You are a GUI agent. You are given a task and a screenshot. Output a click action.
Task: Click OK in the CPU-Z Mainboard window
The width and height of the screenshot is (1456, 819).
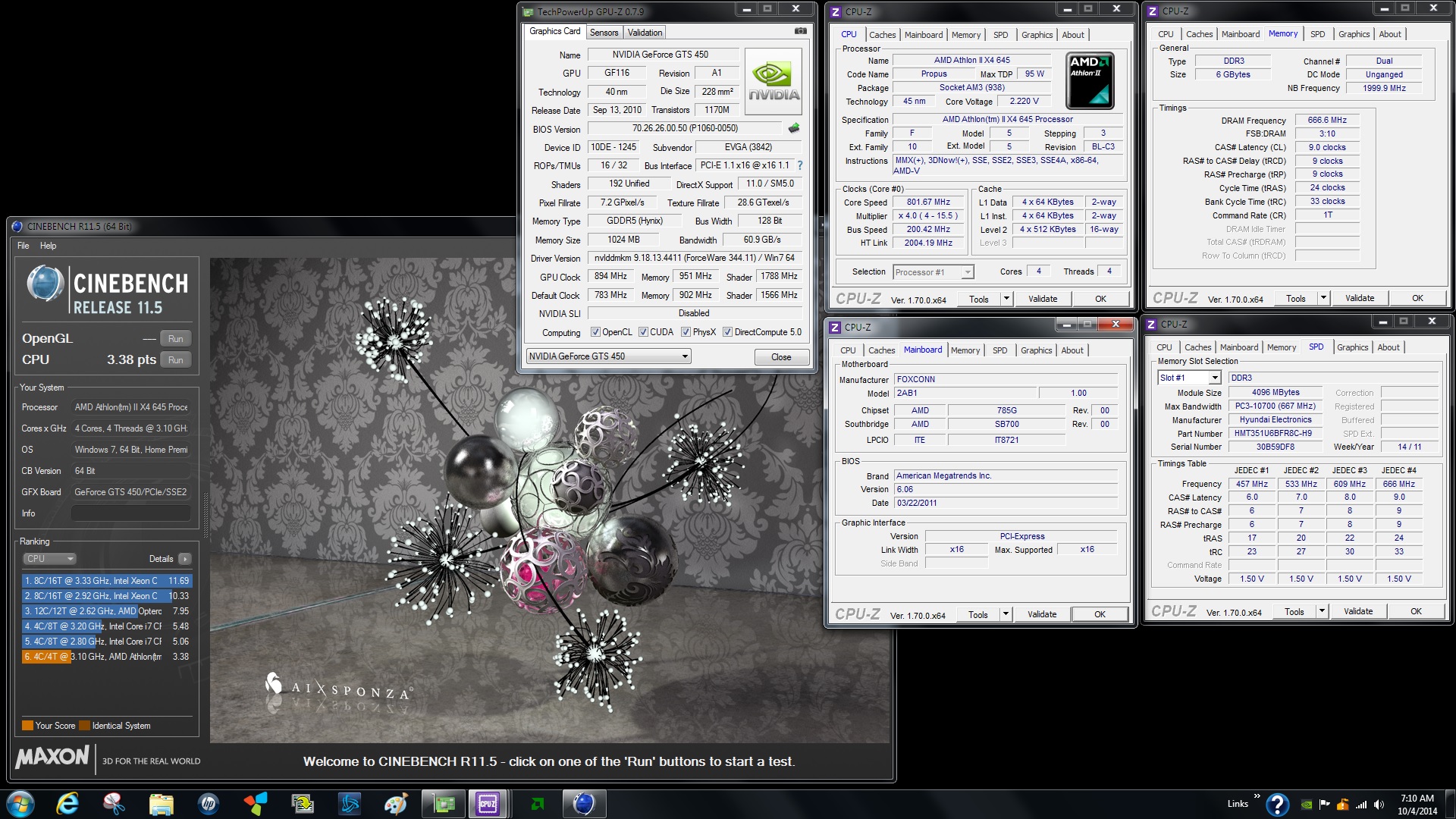pyautogui.click(x=1100, y=614)
